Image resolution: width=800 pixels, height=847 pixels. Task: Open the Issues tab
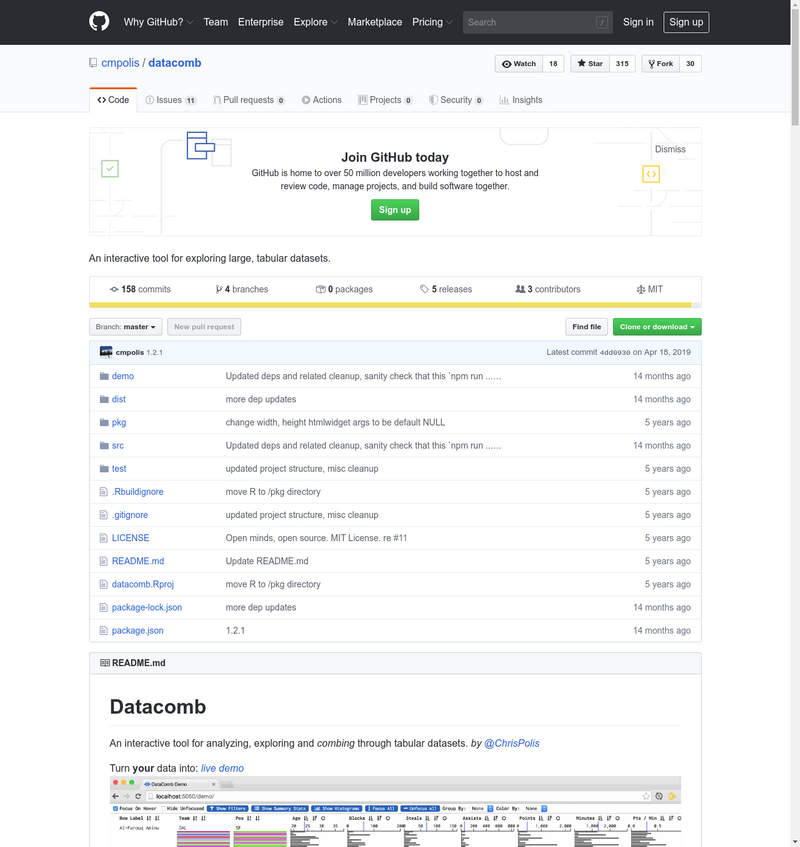click(x=171, y=100)
